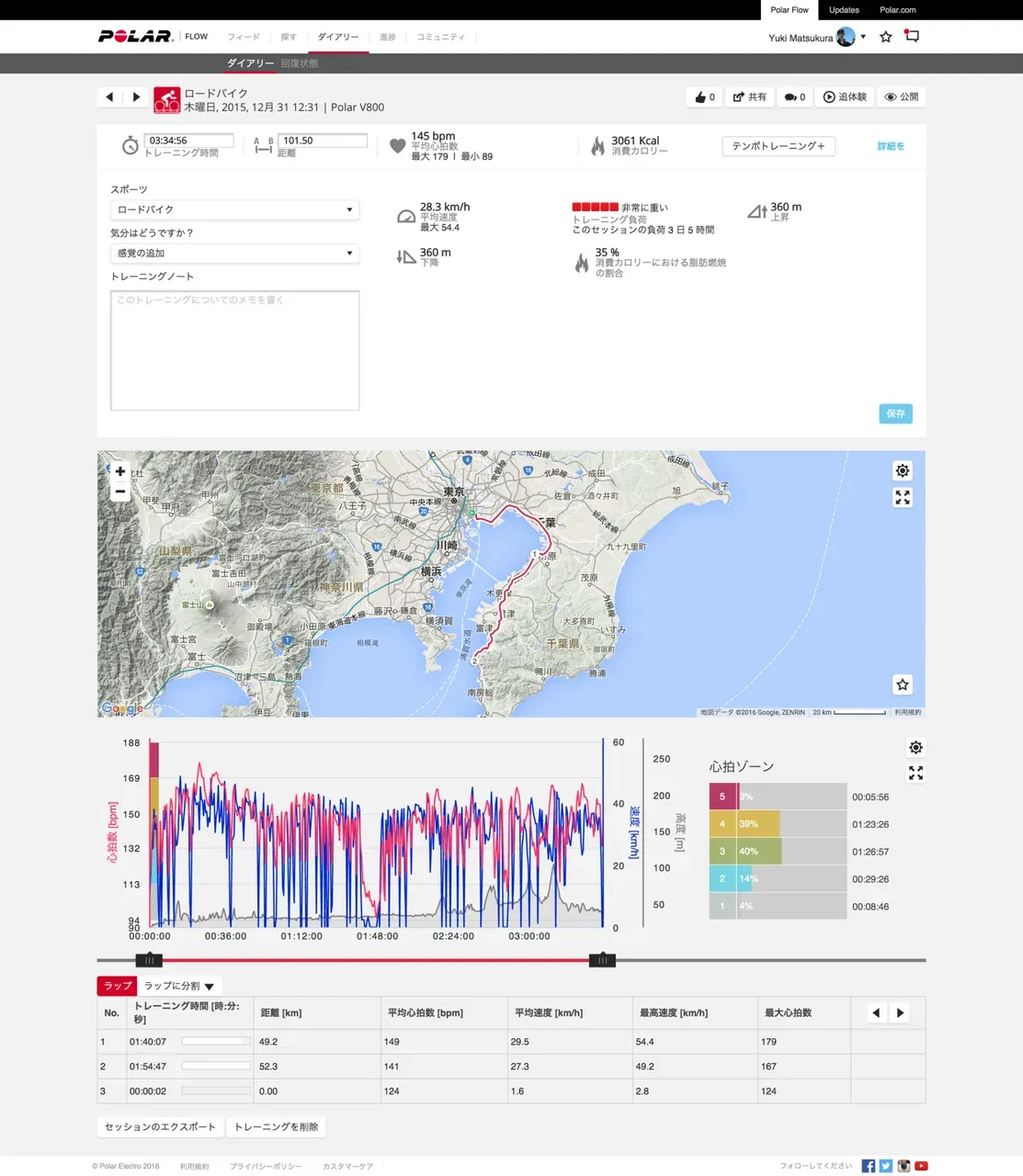Zoom out on the map
This screenshot has height=1176, width=1023.
click(120, 492)
